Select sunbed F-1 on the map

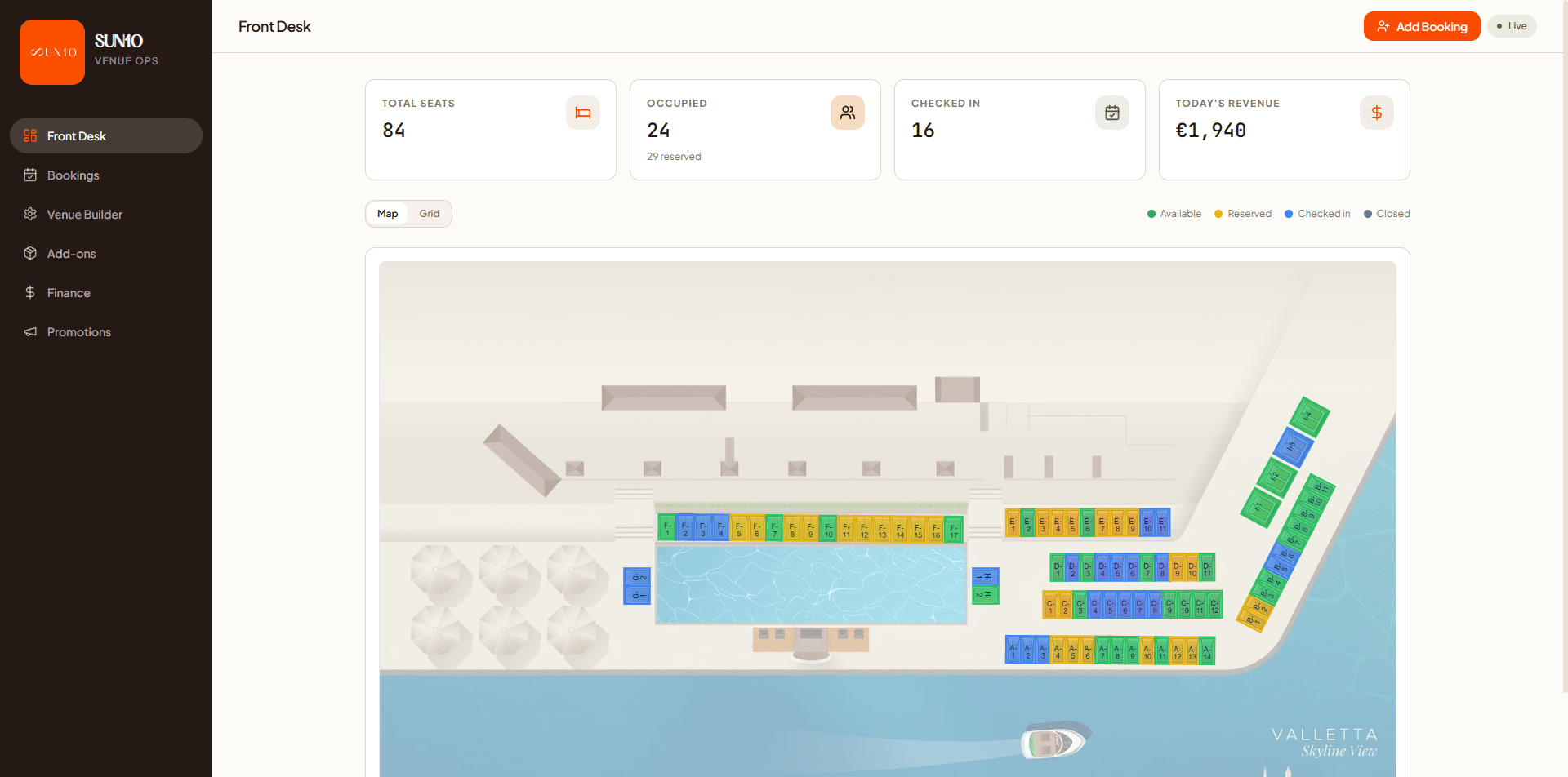coord(667,528)
